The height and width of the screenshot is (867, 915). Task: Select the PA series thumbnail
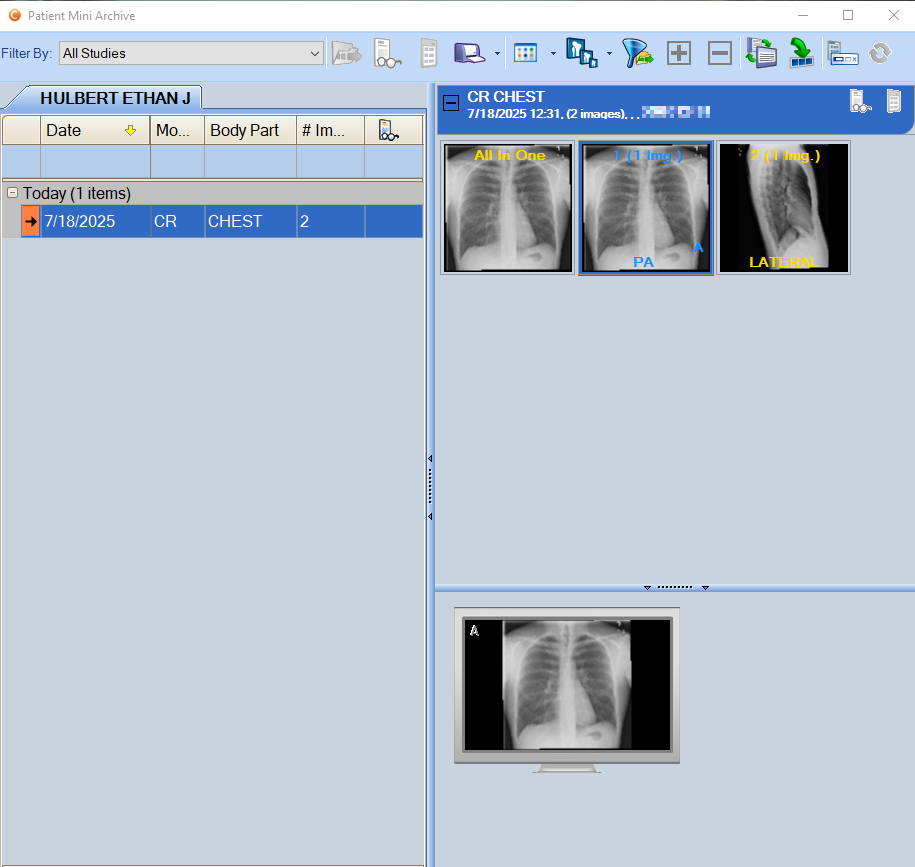646,208
